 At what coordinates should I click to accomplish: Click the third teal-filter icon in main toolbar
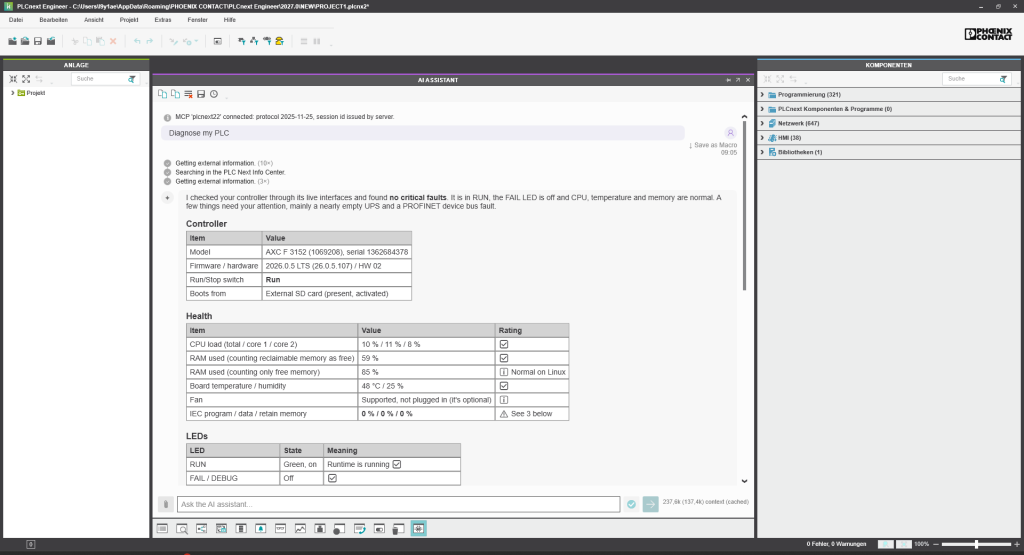[x=267, y=41]
